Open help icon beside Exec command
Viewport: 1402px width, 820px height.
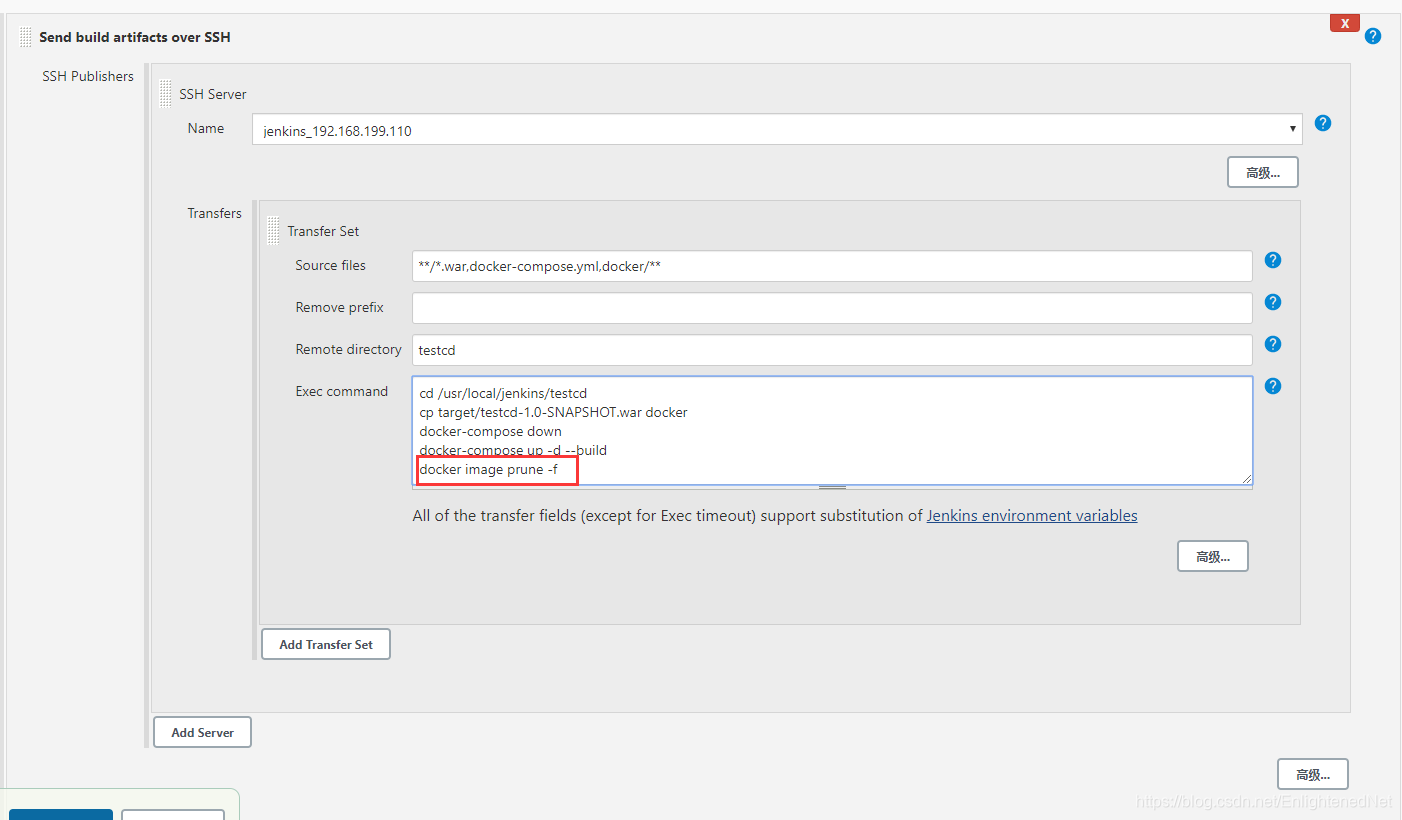coord(1273,386)
